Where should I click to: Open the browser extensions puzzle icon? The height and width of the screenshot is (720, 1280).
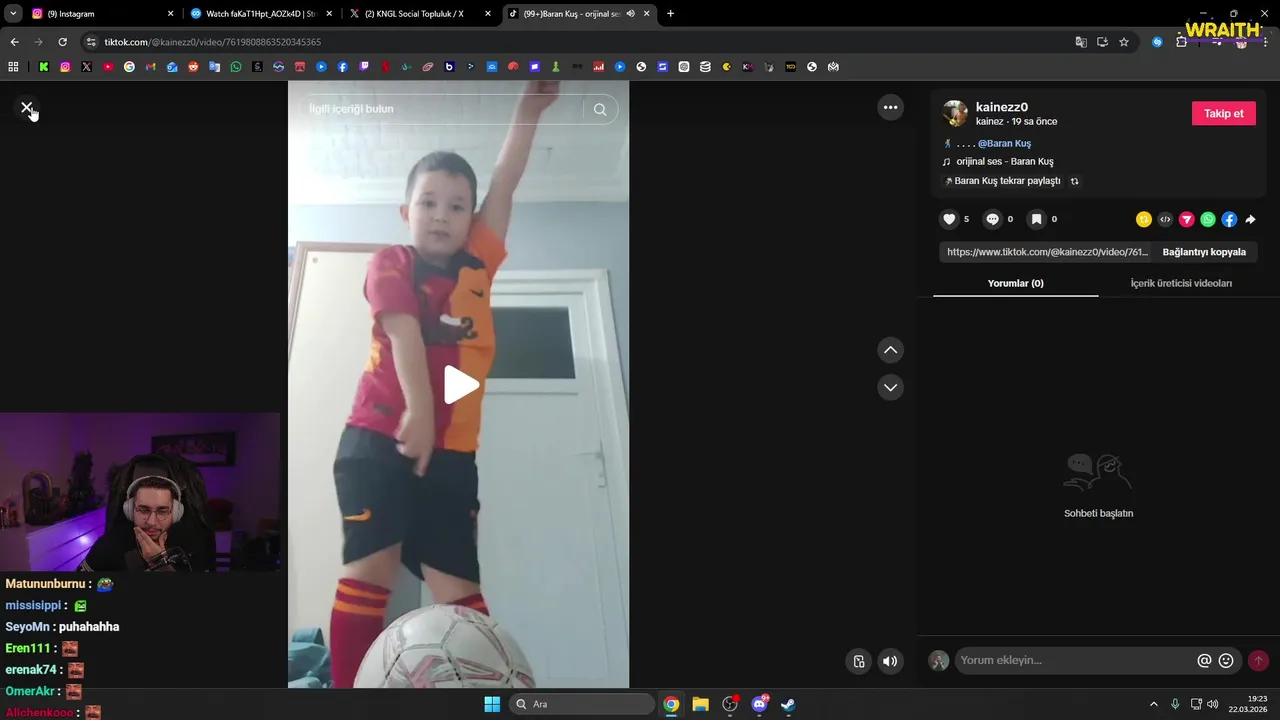coord(1181,42)
